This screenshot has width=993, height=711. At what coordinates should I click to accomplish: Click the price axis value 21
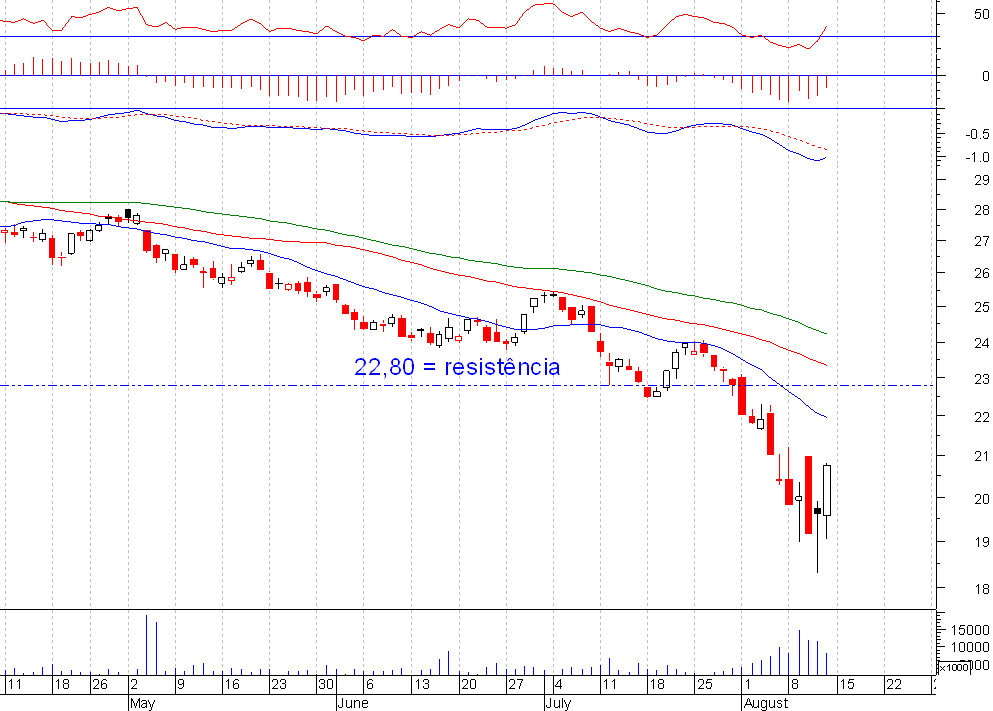click(x=982, y=456)
